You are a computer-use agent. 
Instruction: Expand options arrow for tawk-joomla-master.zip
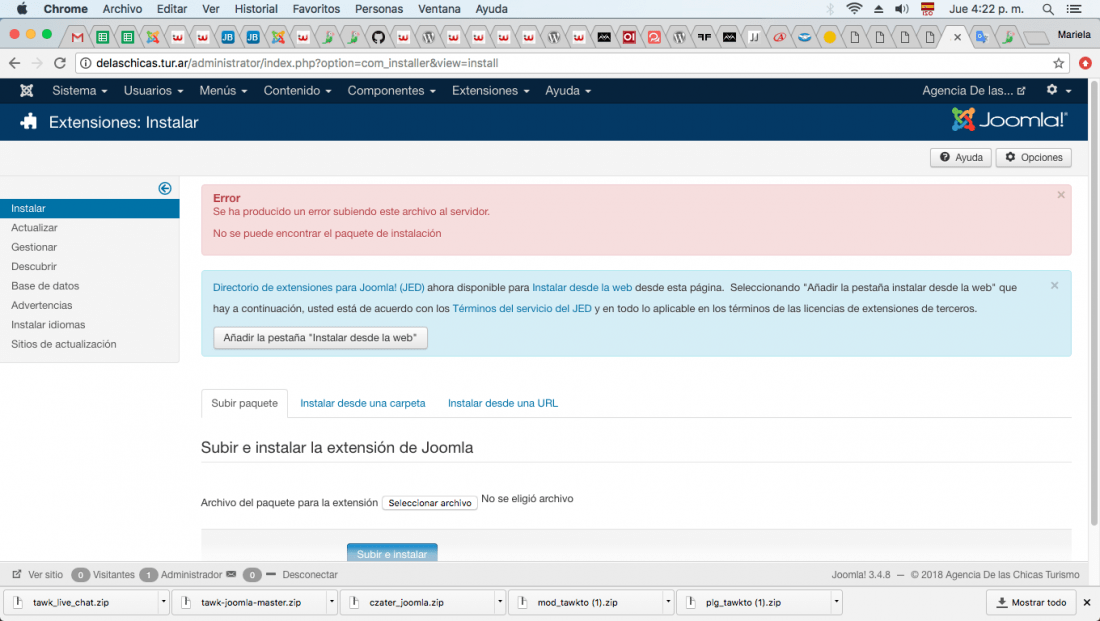(332, 602)
